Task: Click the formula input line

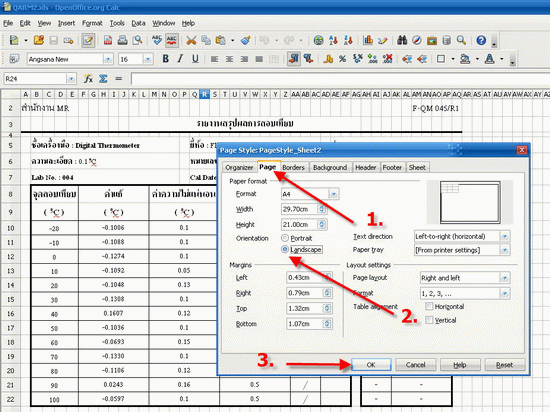Action: tap(340, 79)
